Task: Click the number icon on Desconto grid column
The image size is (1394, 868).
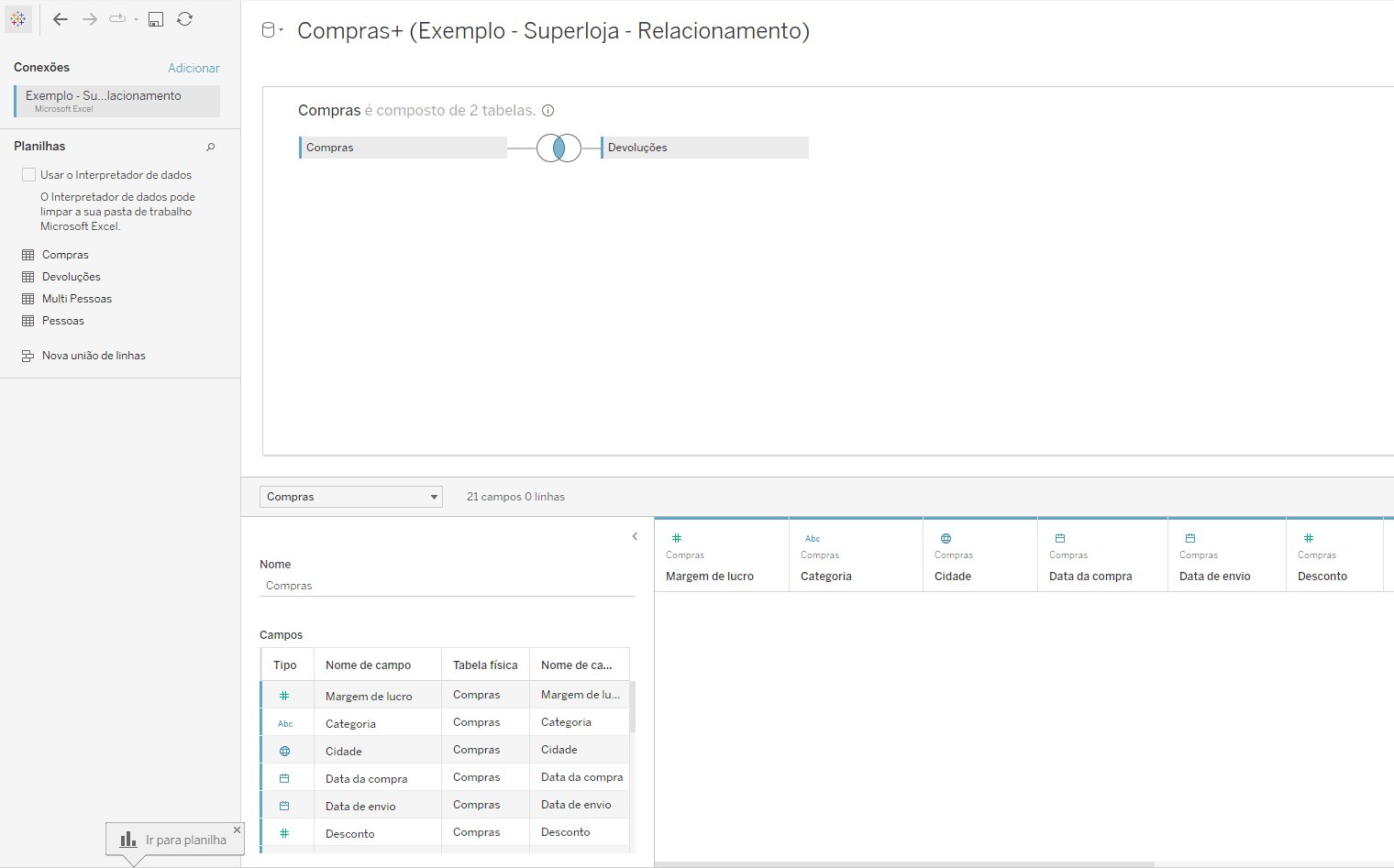Action: point(1309,538)
